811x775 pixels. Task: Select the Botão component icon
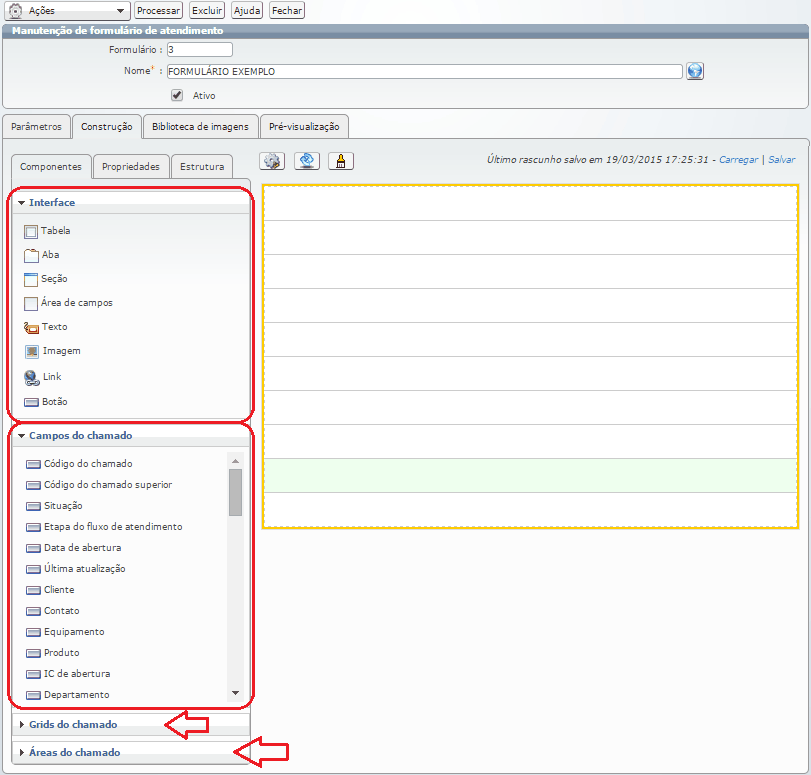click(31, 402)
